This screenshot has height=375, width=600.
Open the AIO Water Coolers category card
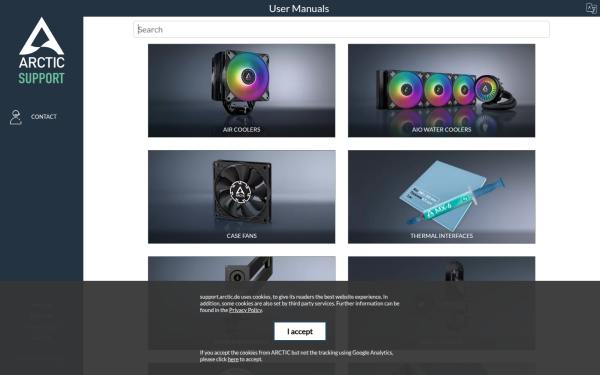[x=441, y=90]
